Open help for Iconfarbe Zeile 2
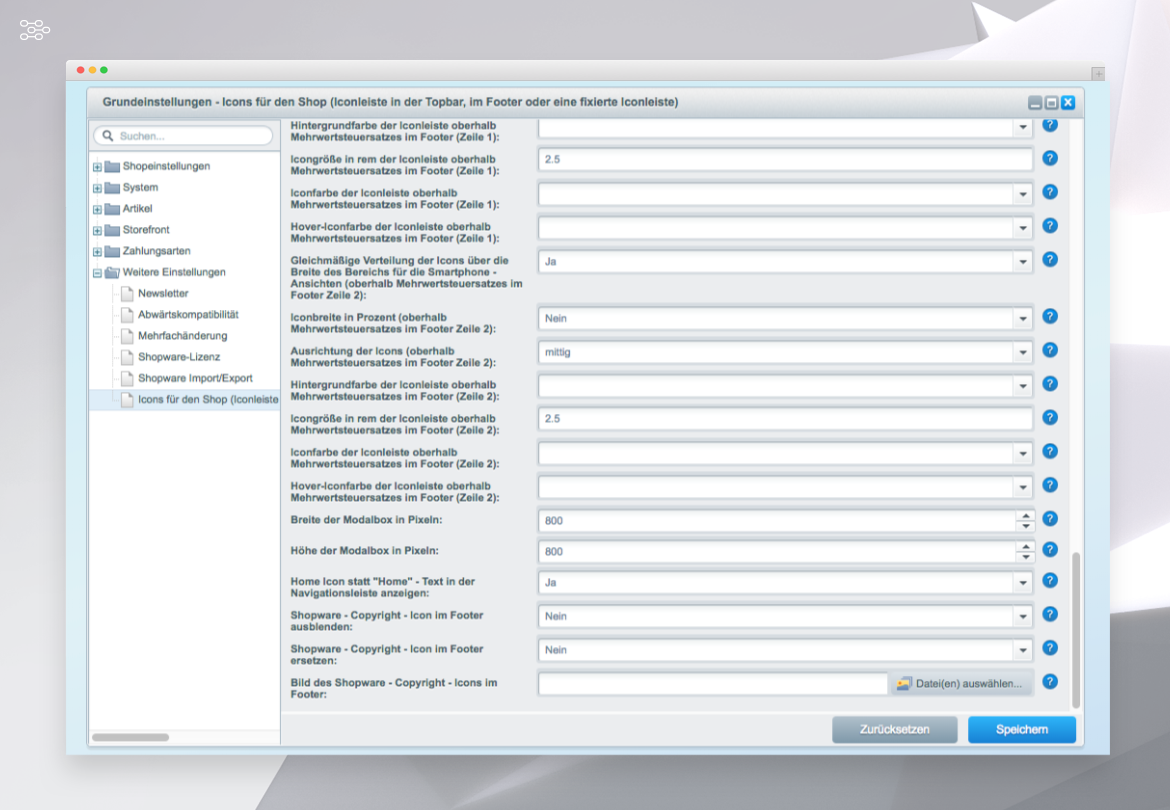This screenshot has width=1170, height=810. point(1050,451)
